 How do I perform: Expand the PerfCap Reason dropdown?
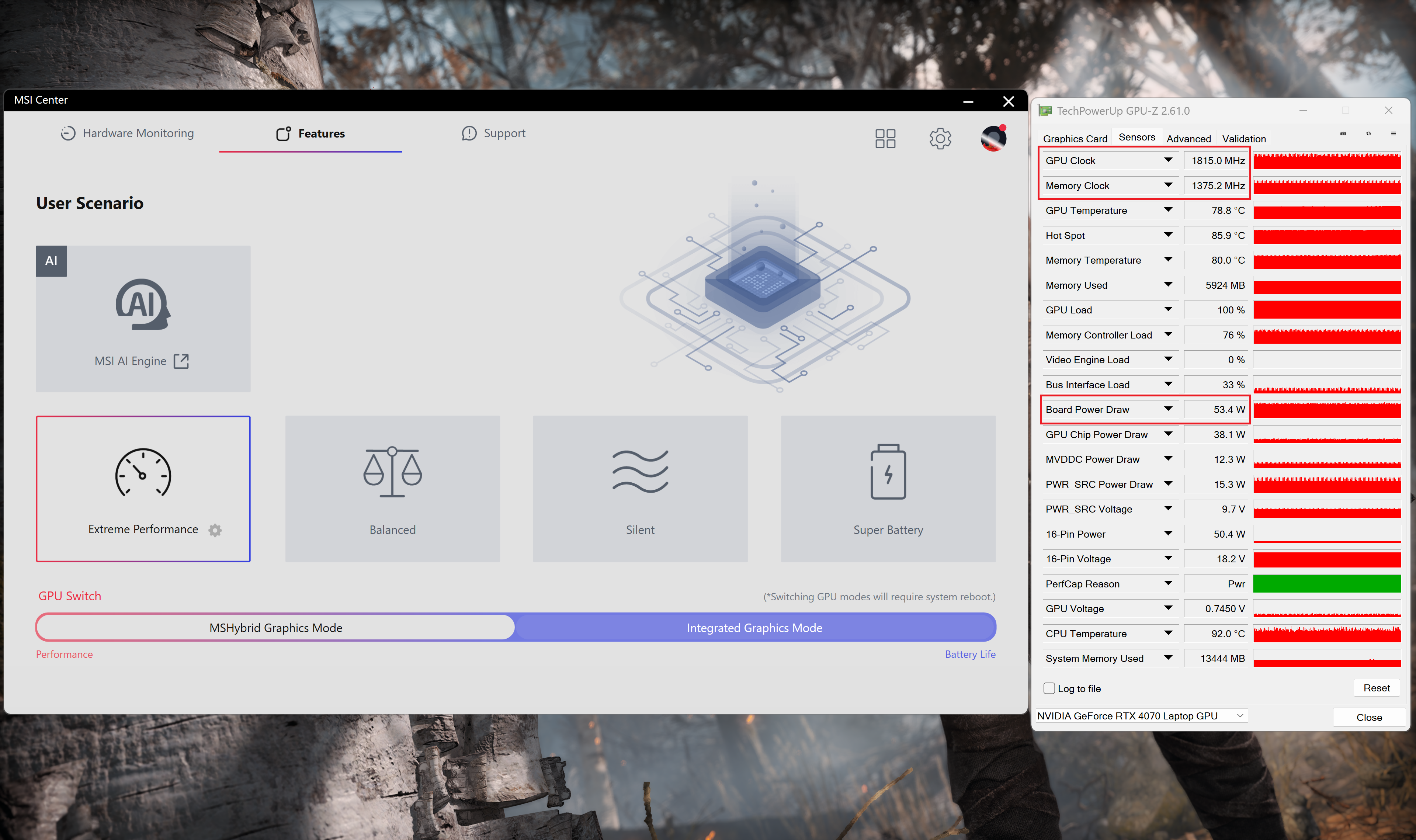1168,584
